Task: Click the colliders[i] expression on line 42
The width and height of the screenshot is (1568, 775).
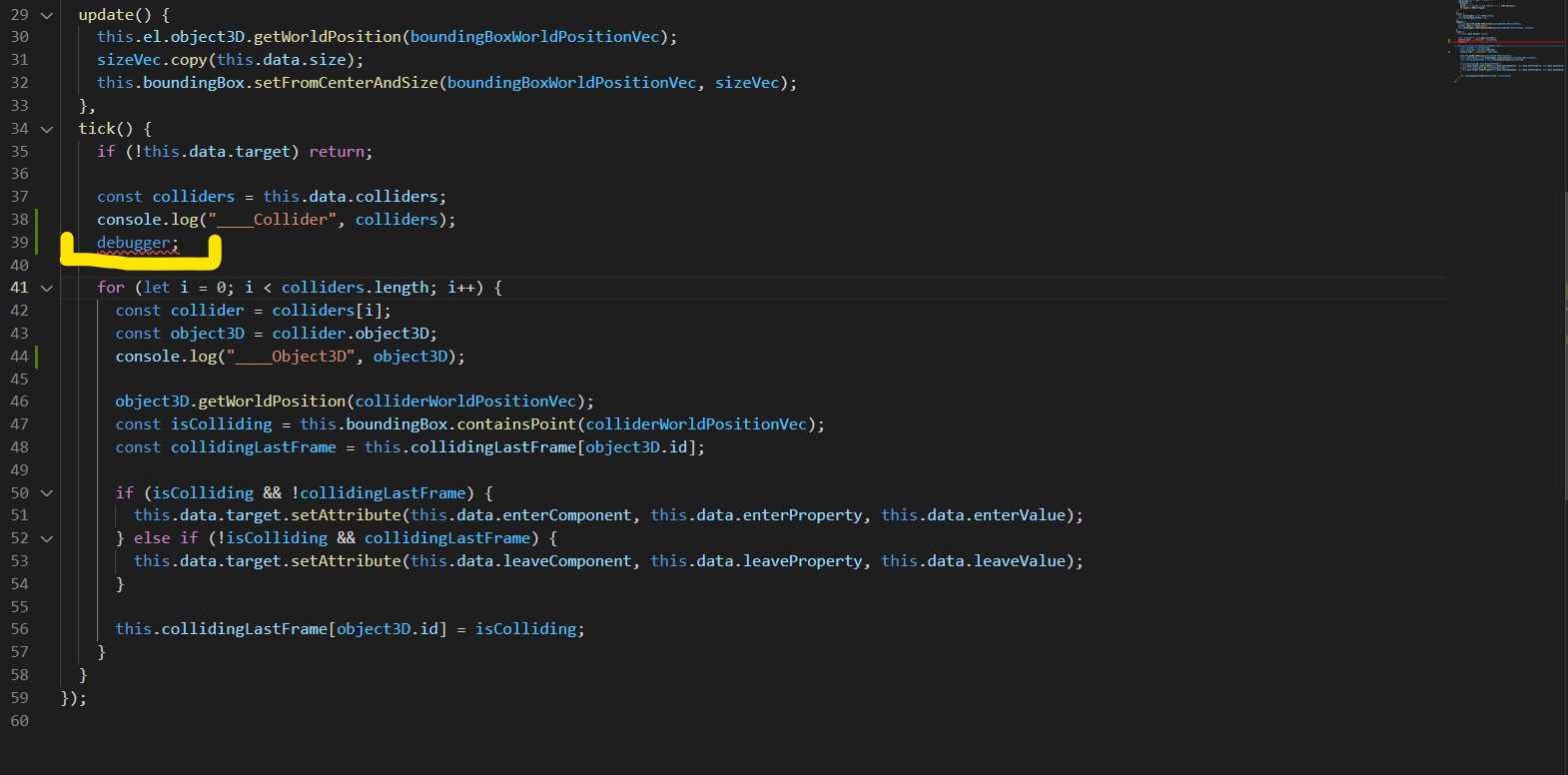Action: pyautogui.click(x=328, y=311)
